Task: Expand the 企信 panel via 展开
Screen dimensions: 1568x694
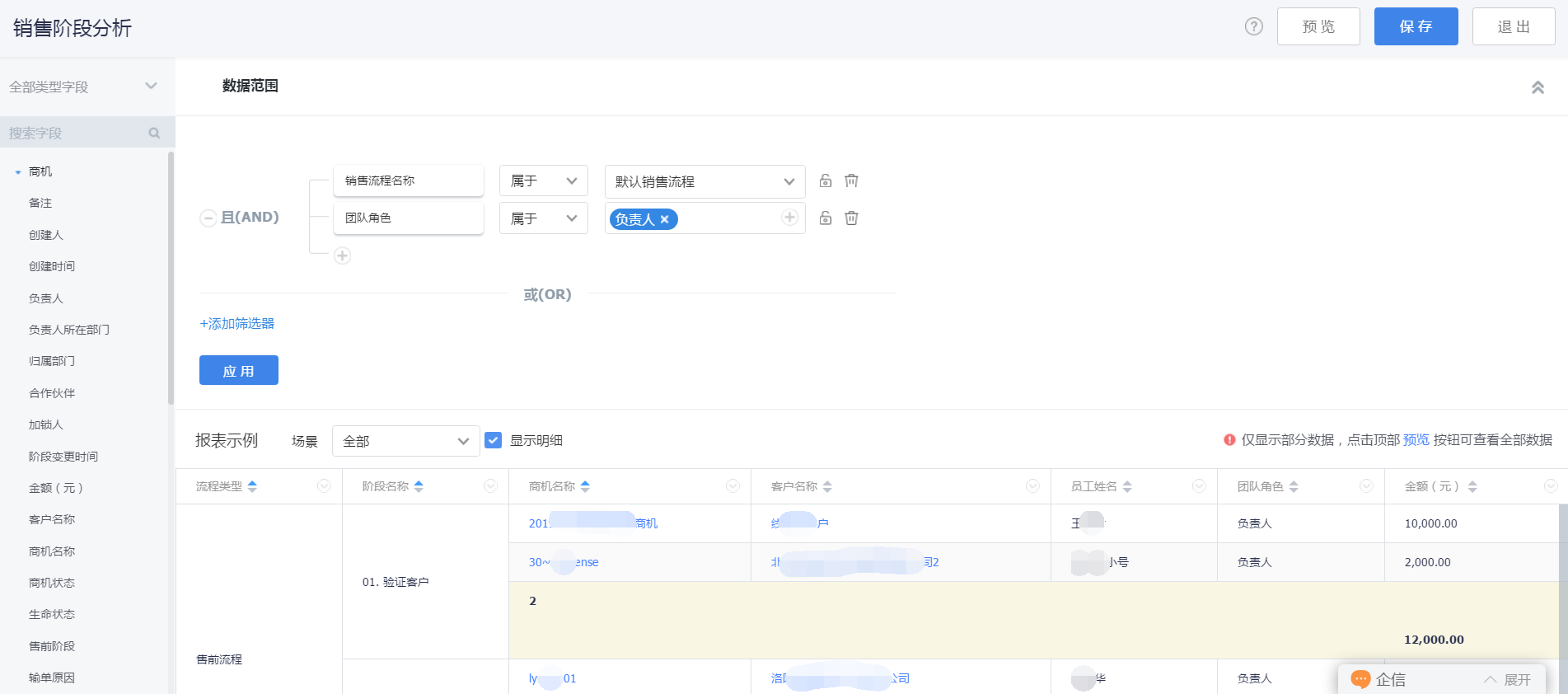Action: tap(1508, 679)
